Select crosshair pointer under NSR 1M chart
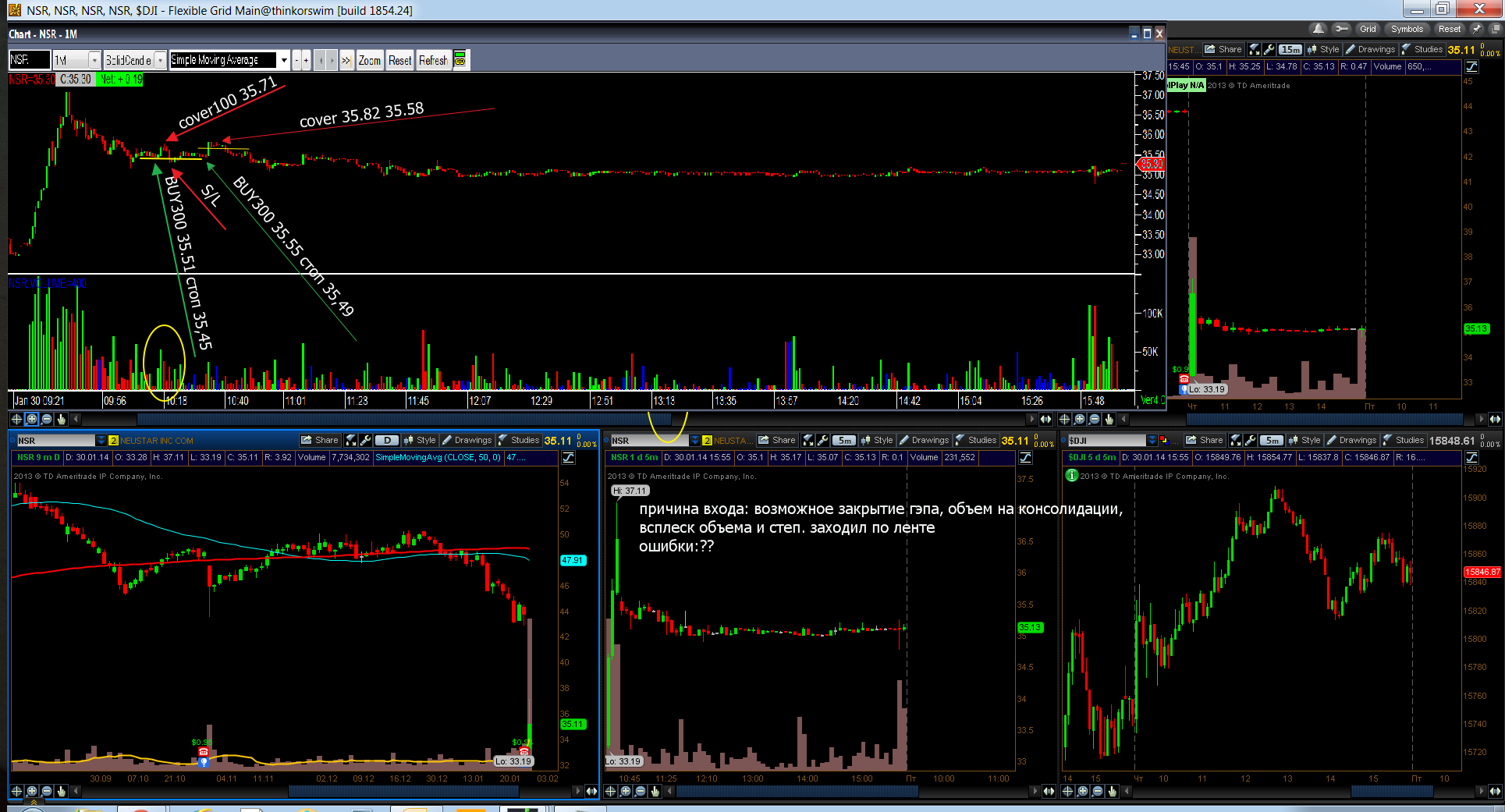The image size is (1505, 812). (x=16, y=419)
